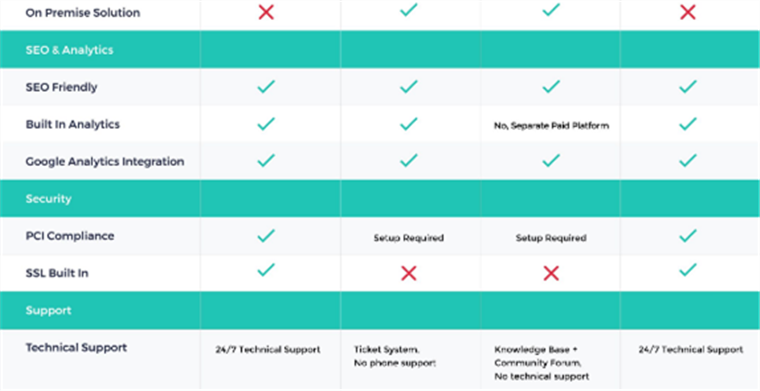
Task: Click the Built In Analytics checkmark in second column
Action: click(409, 124)
